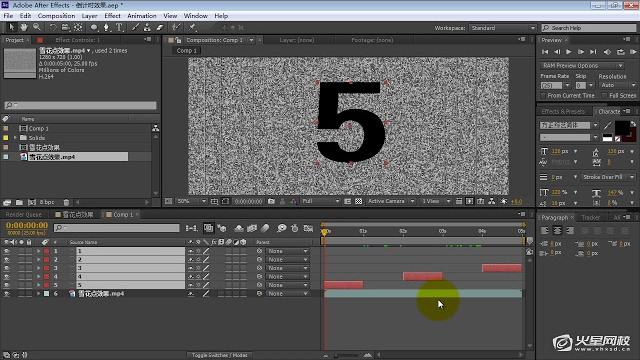640x360 pixels.
Task: Jump to first frame in Preview panel
Action: pyautogui.click(x=545, y=52)
